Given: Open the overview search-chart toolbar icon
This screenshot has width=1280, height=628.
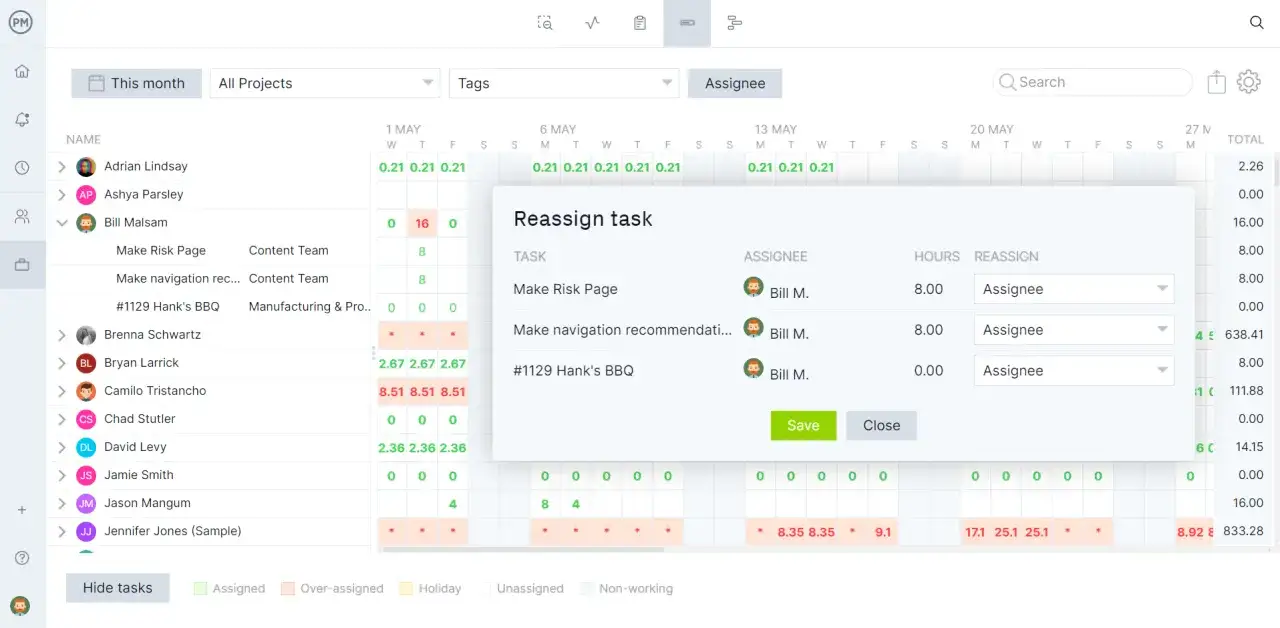Looking at the screenshot, I should pos(545,23).
